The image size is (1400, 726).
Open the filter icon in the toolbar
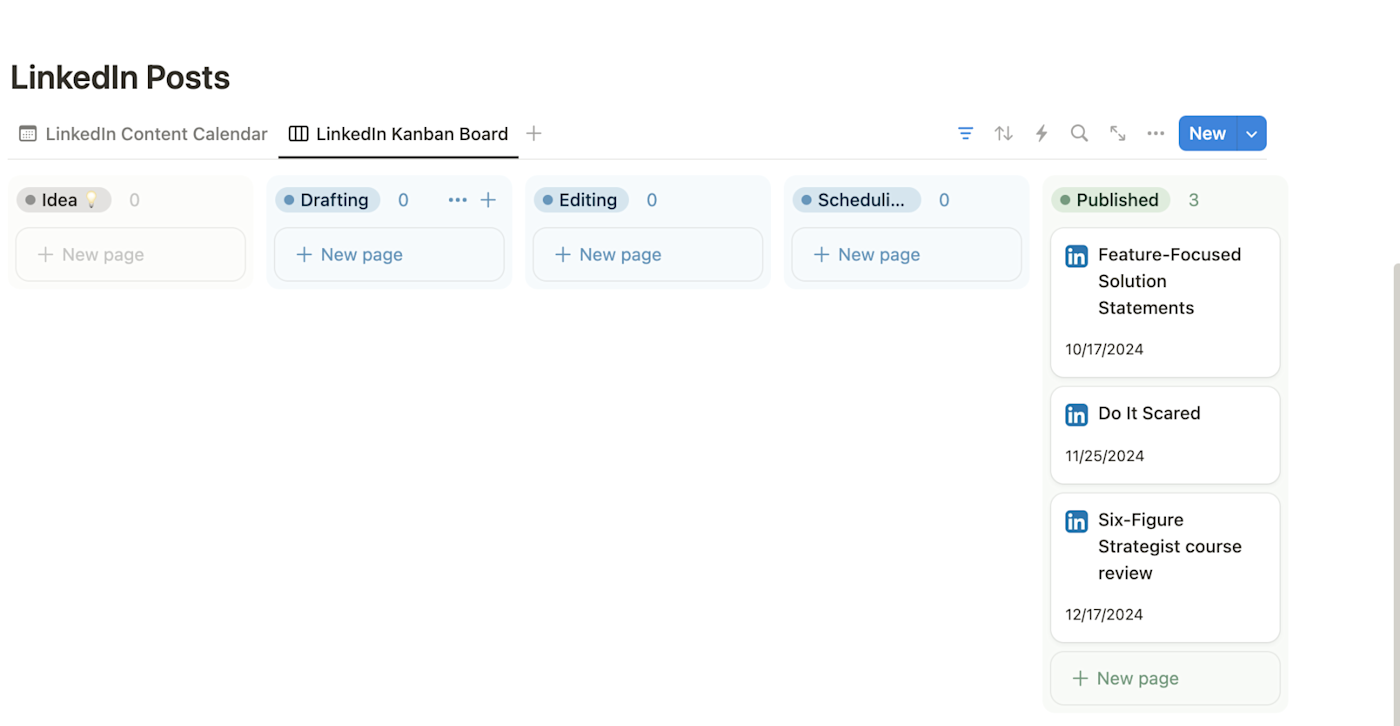[x=965, y=133]
